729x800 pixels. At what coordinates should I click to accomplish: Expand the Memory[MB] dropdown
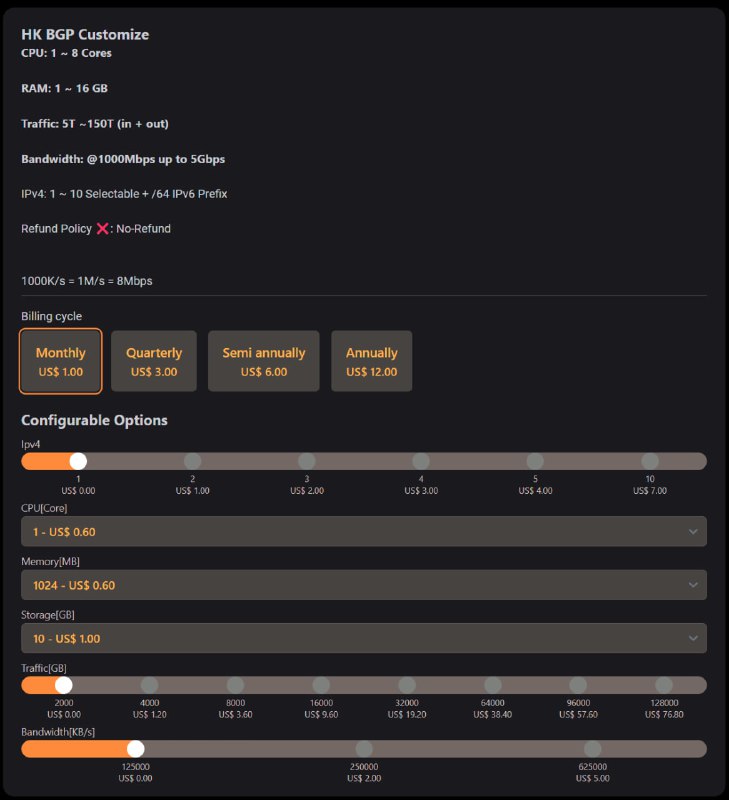(363, 585)
